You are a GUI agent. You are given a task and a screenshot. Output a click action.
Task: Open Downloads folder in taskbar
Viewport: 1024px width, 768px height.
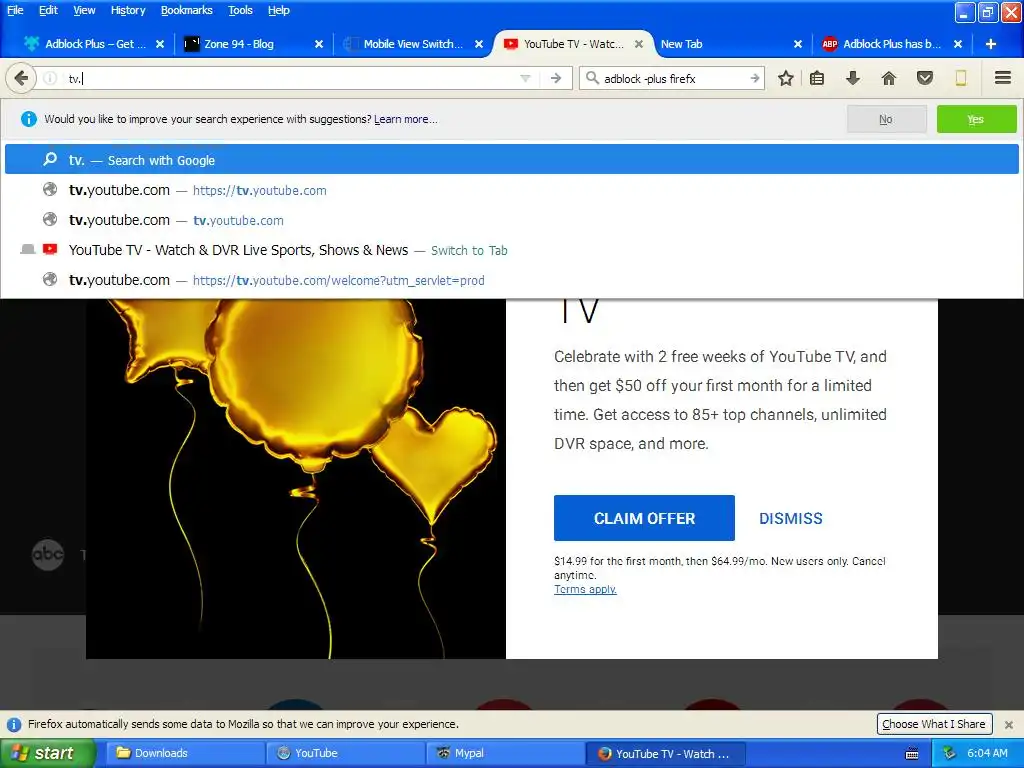(185, 753)
